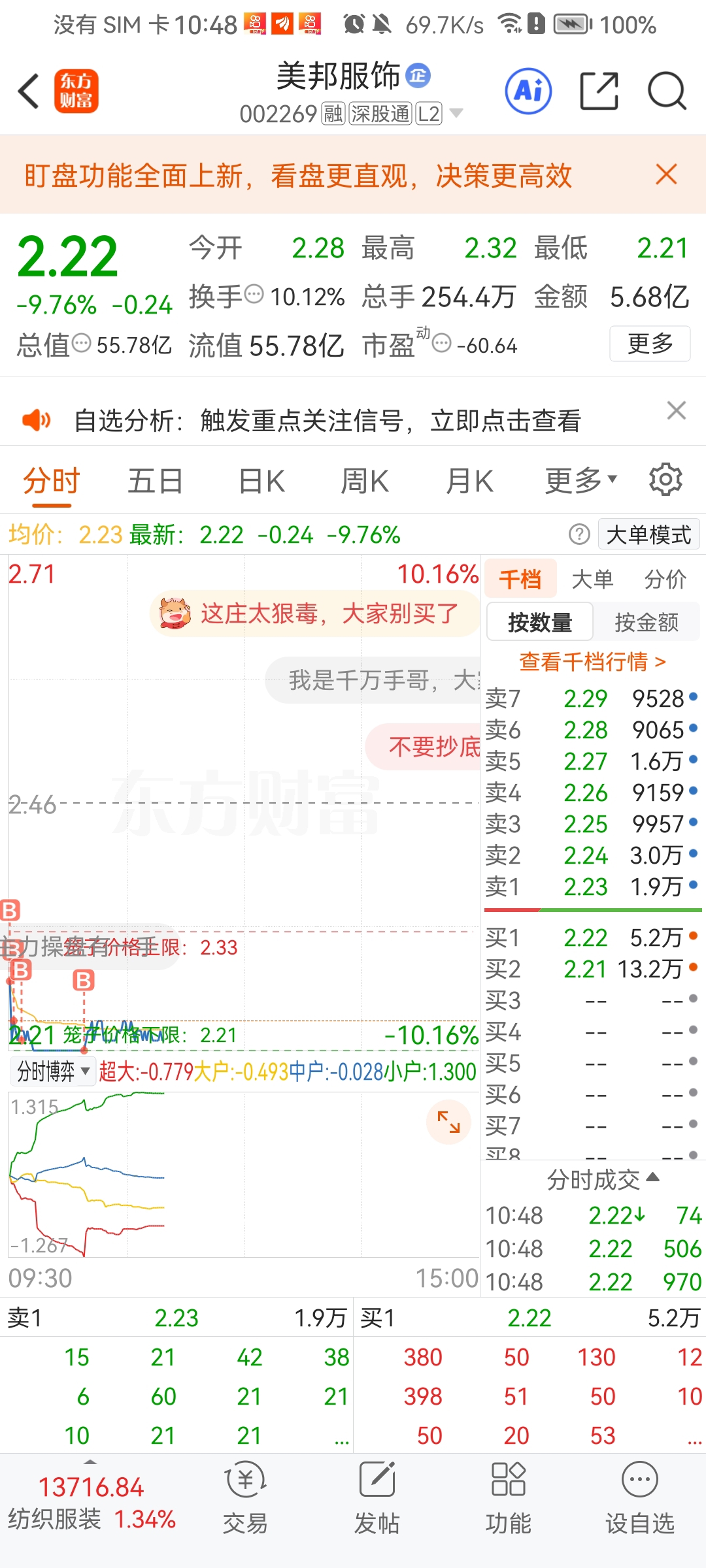Screen dimensions: 706x1568
Task: Switch to 分时 tab
Action: 51,482
